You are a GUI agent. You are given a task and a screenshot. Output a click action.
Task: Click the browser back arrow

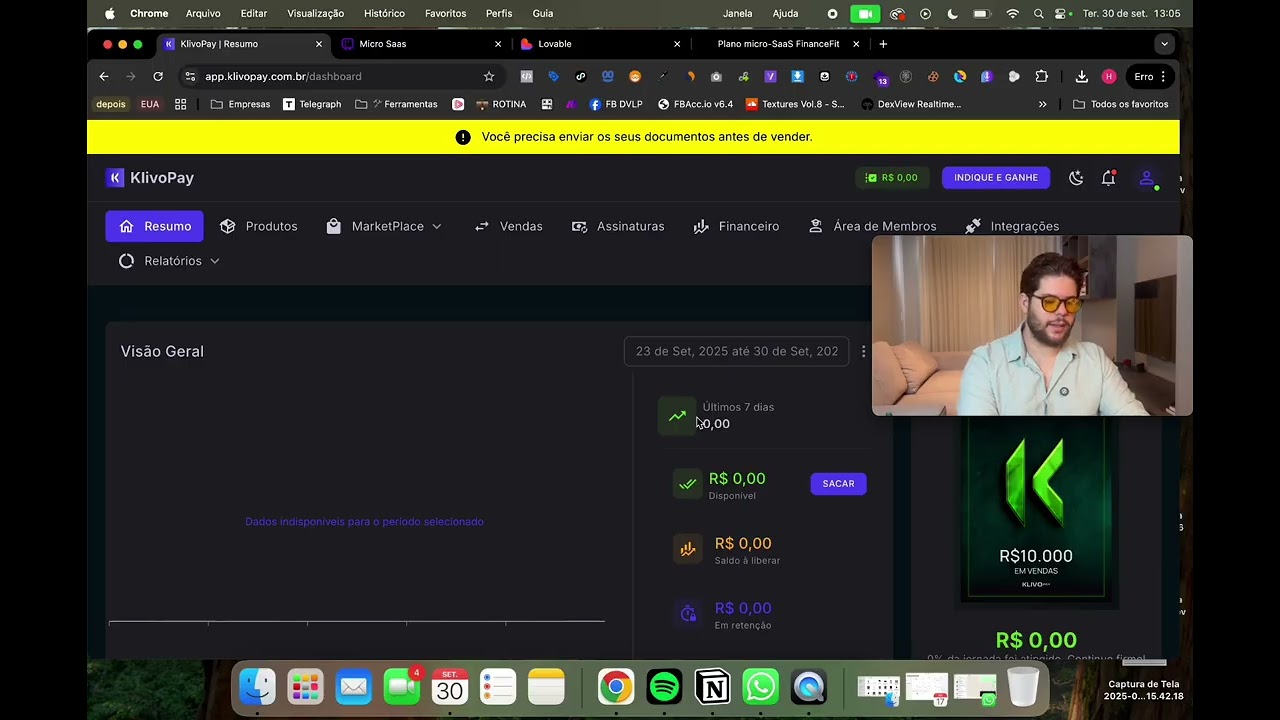(104, 76)
